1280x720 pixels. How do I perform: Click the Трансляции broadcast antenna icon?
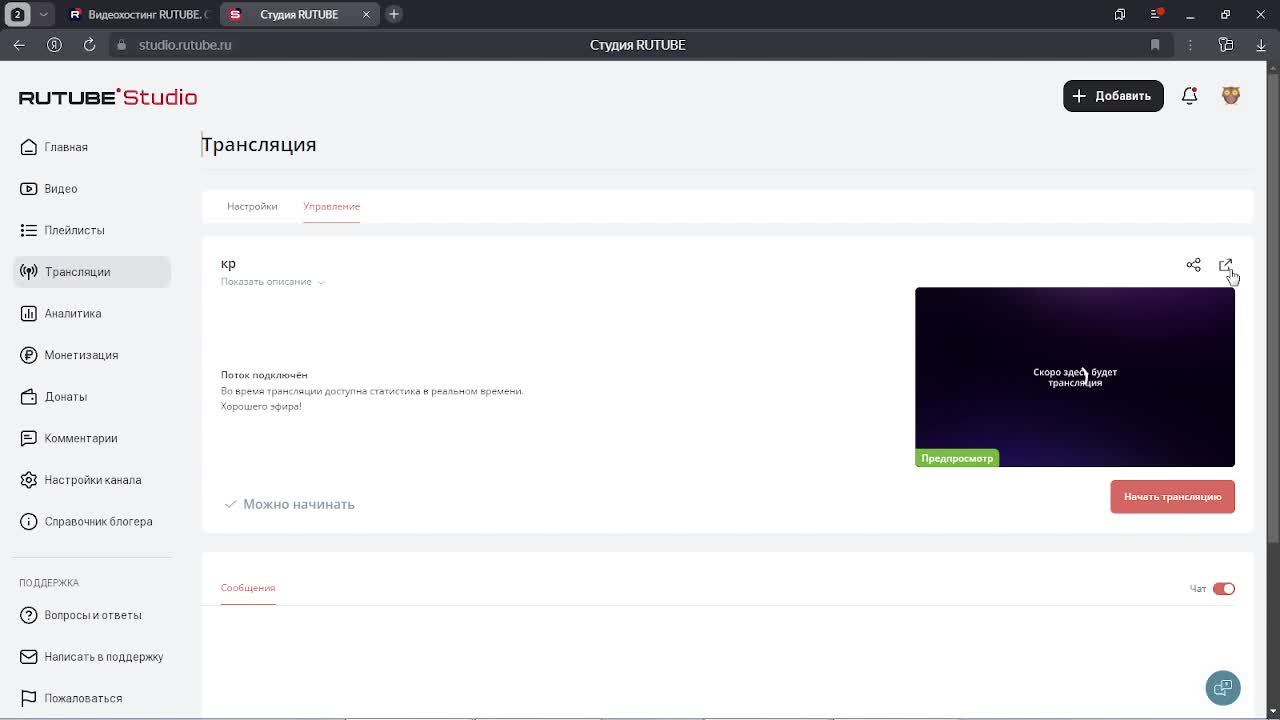tap(28, 272)
